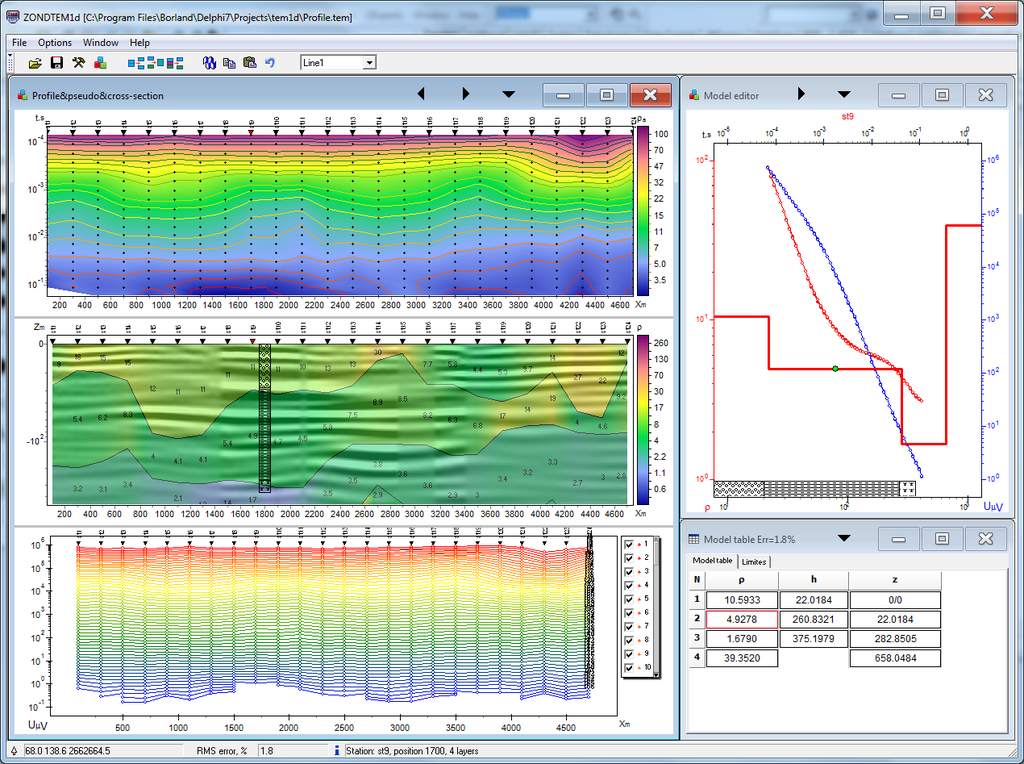Screen dimensions: 1024x764
Task: Open a profile file with the Open icon
Action: (35, 63)
